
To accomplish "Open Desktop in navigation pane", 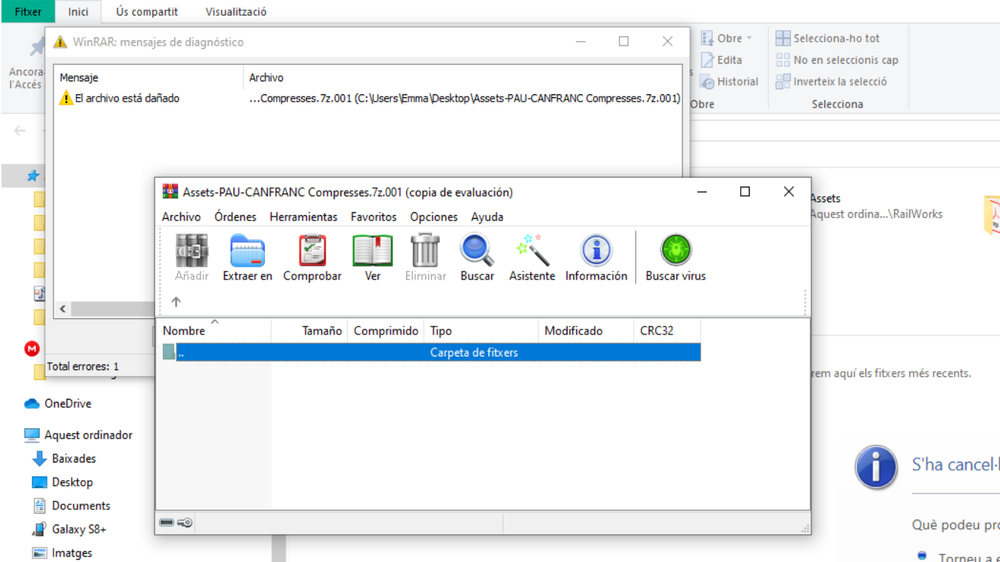I will (62, 482).
